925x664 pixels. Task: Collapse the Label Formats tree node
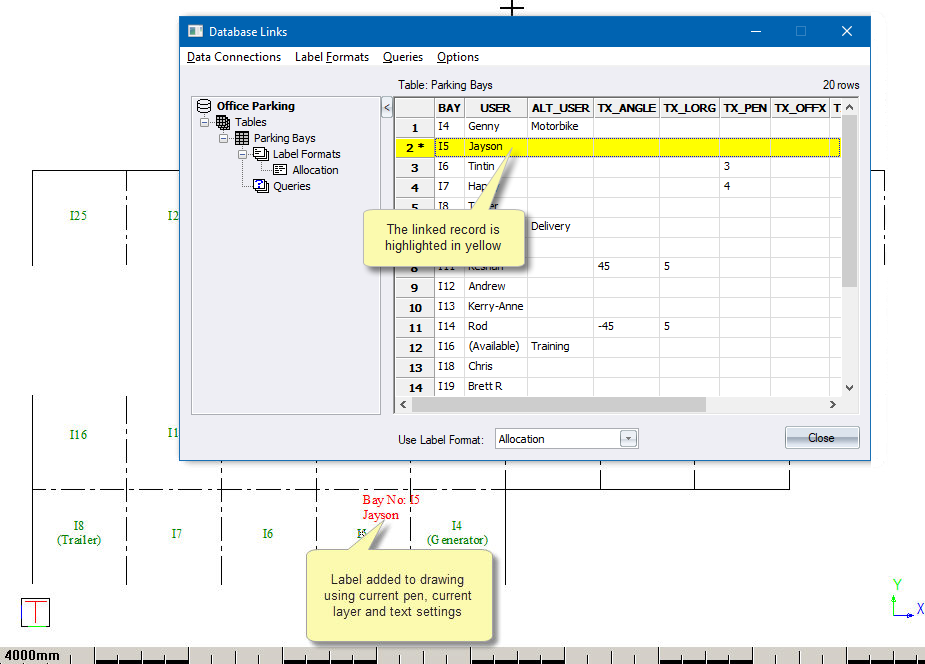pyautogui.click(x=243, y=154)
